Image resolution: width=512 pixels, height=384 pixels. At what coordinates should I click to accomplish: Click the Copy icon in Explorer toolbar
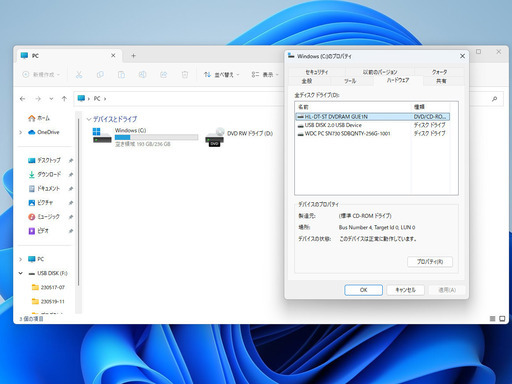[100, 75]
